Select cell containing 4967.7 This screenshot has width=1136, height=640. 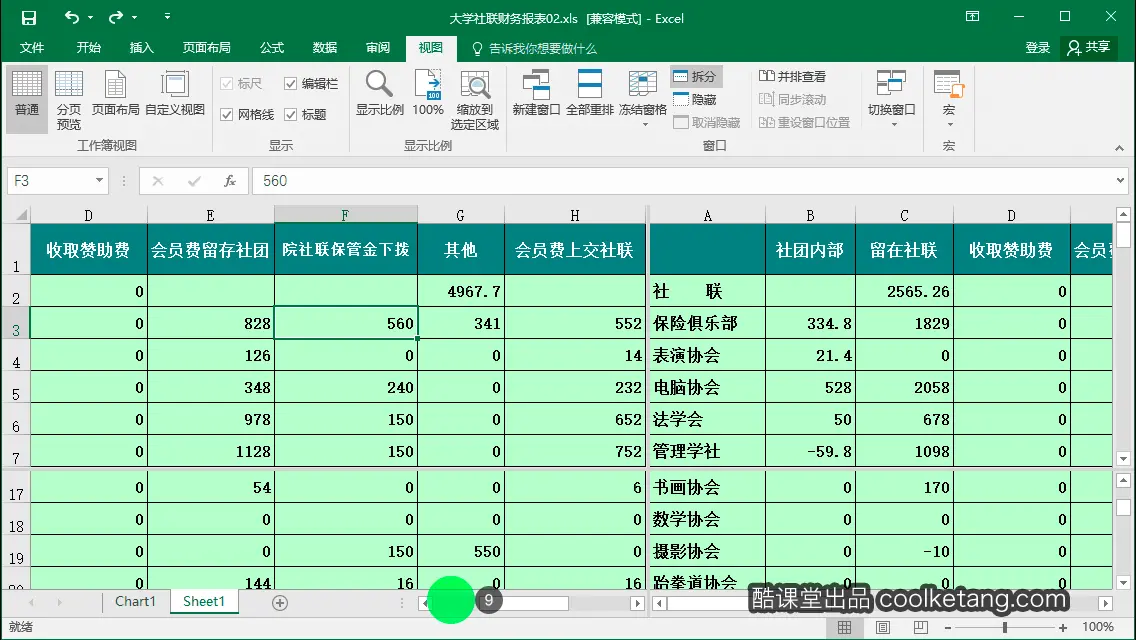(x=460, y=291)
